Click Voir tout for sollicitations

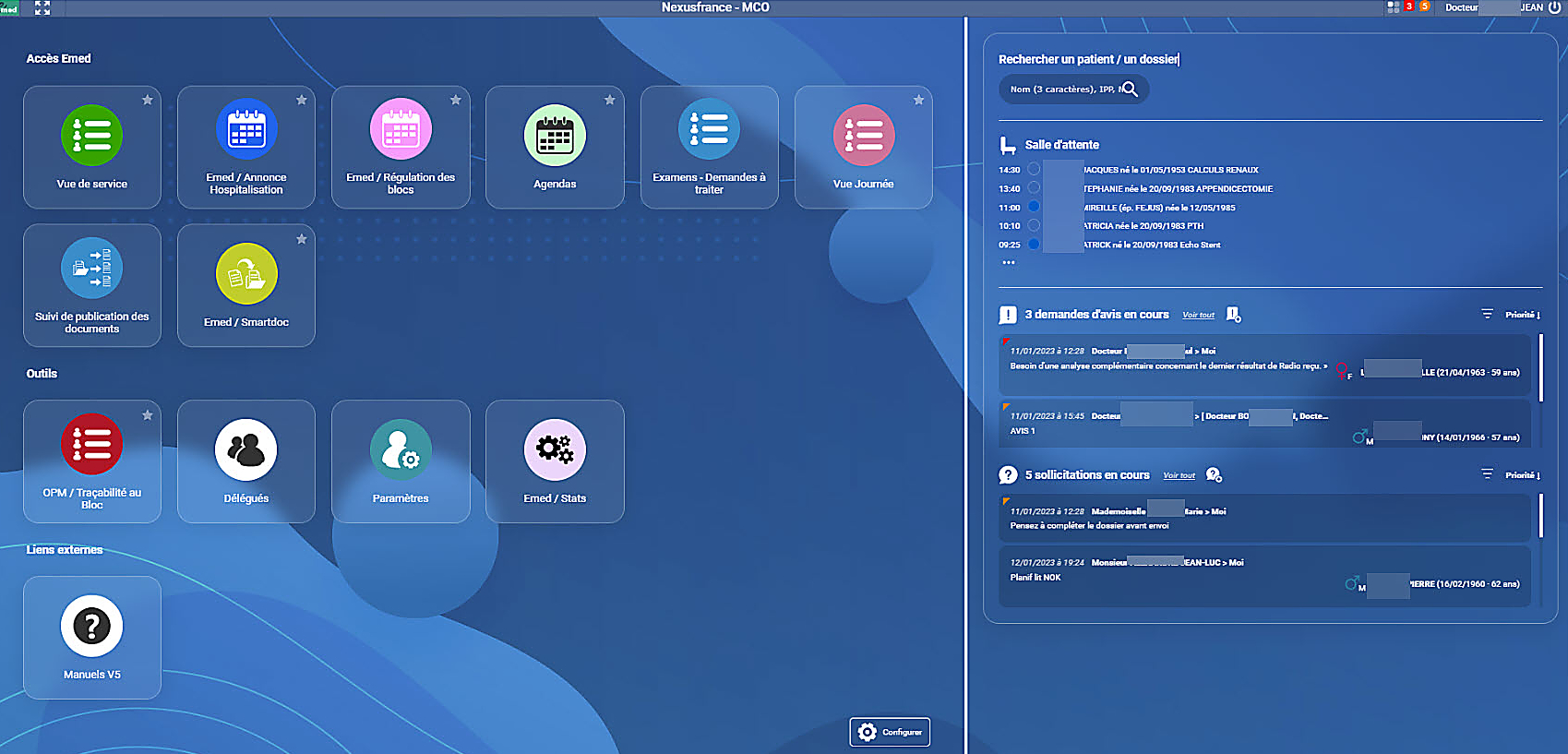point(1179,475)
